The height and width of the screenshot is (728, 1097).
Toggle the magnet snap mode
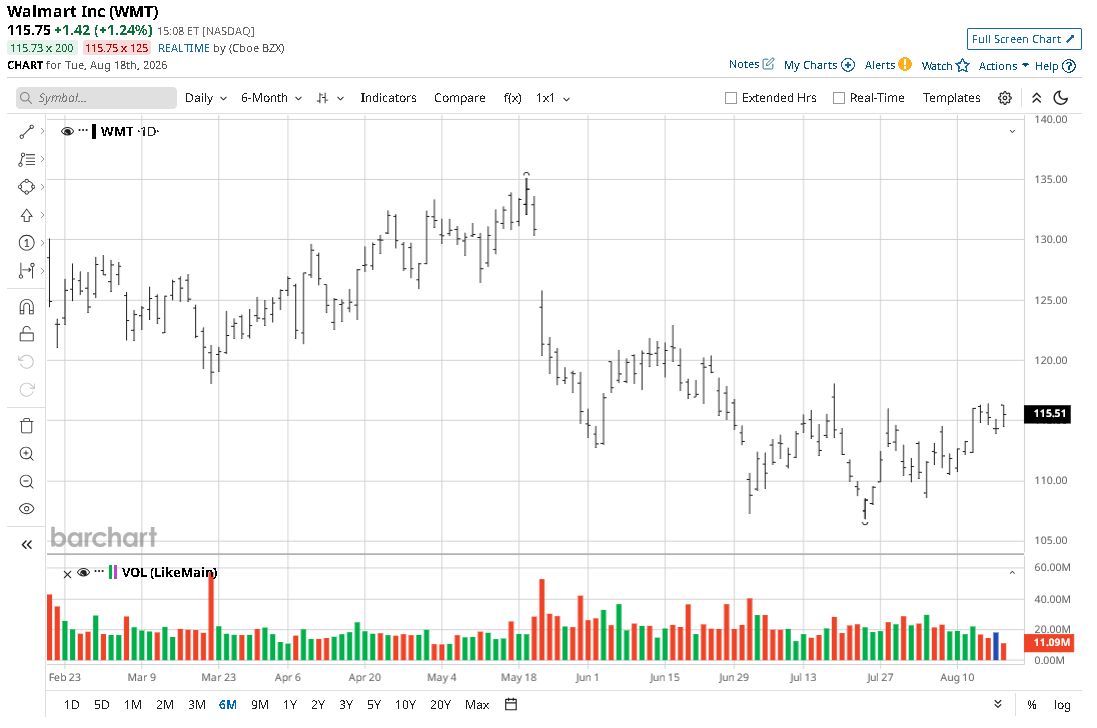coord(27,306)
